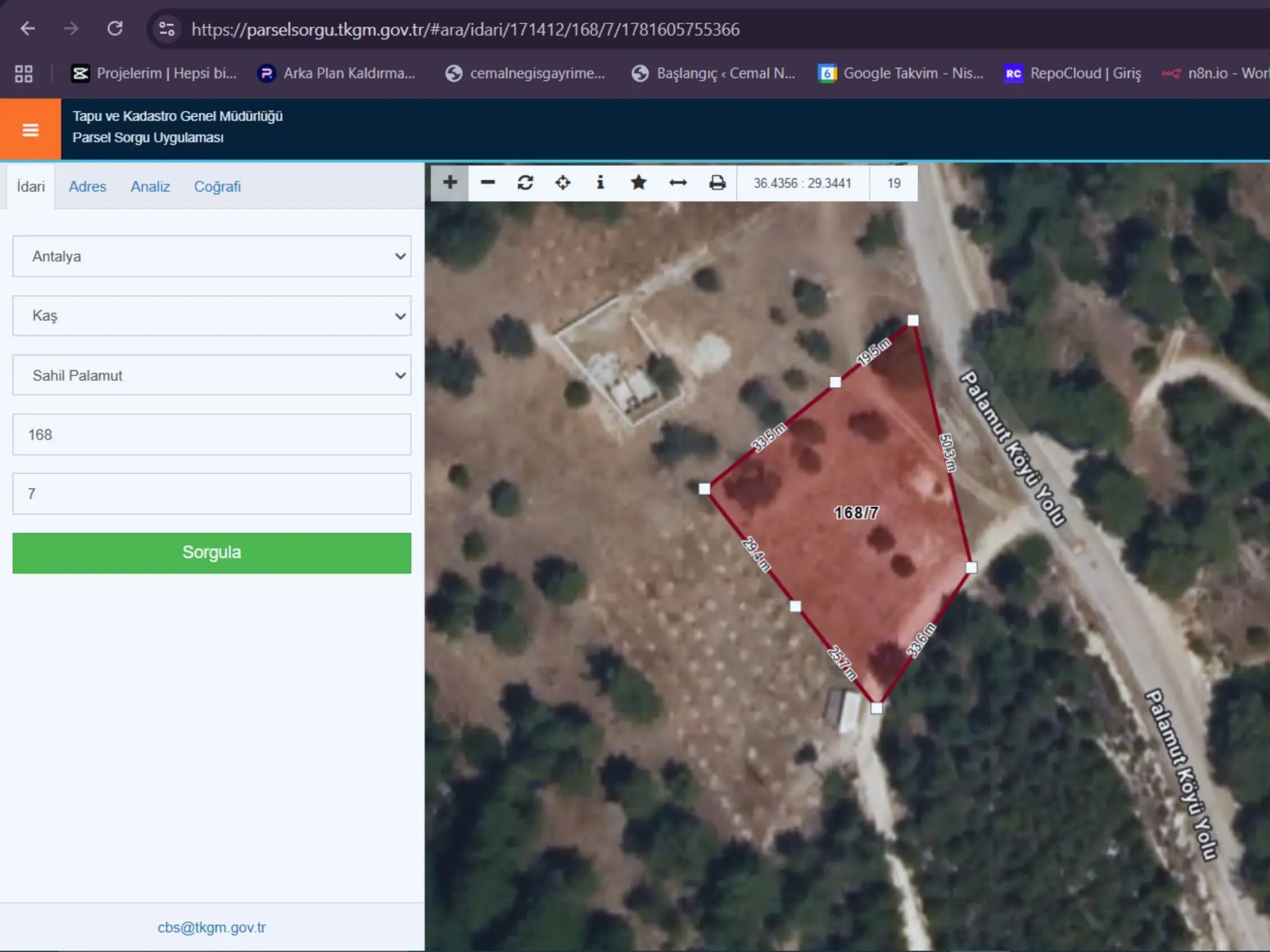Expand the Sahil Palamut neighborhood dropdown
Image resolution: width=1270 pixels, height=952 pixels.
coord(212,375)
